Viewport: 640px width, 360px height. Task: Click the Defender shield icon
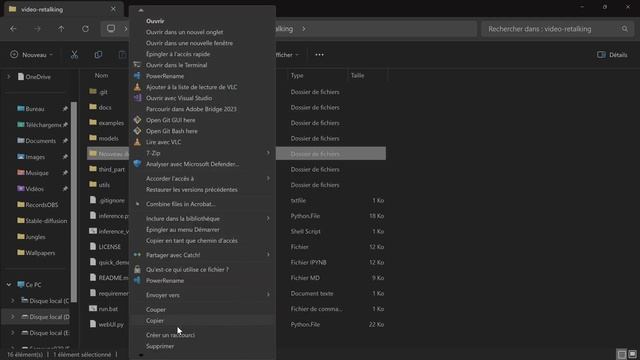pos(137,164)
